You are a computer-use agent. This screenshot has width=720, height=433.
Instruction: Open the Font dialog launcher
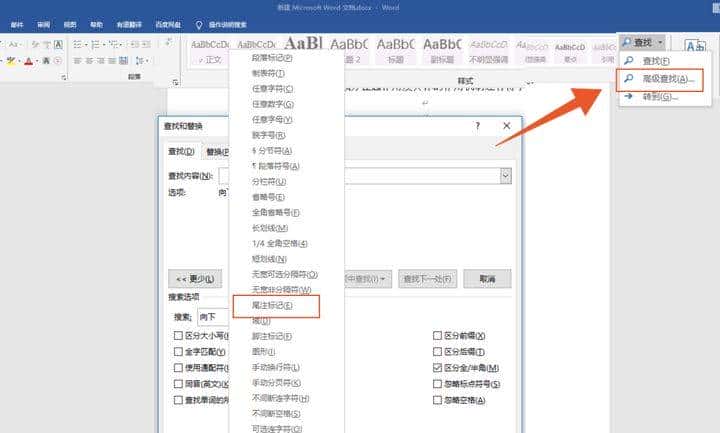tap(64, 78)
